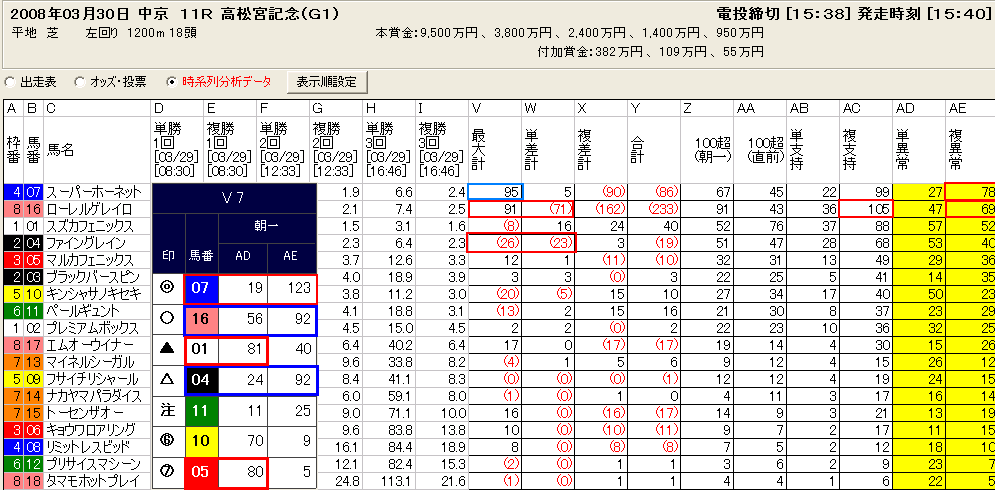The width and height of the screenshot is (995, 490).
Task: Click the △ mark in V7 panel
Action: point(169,380)
